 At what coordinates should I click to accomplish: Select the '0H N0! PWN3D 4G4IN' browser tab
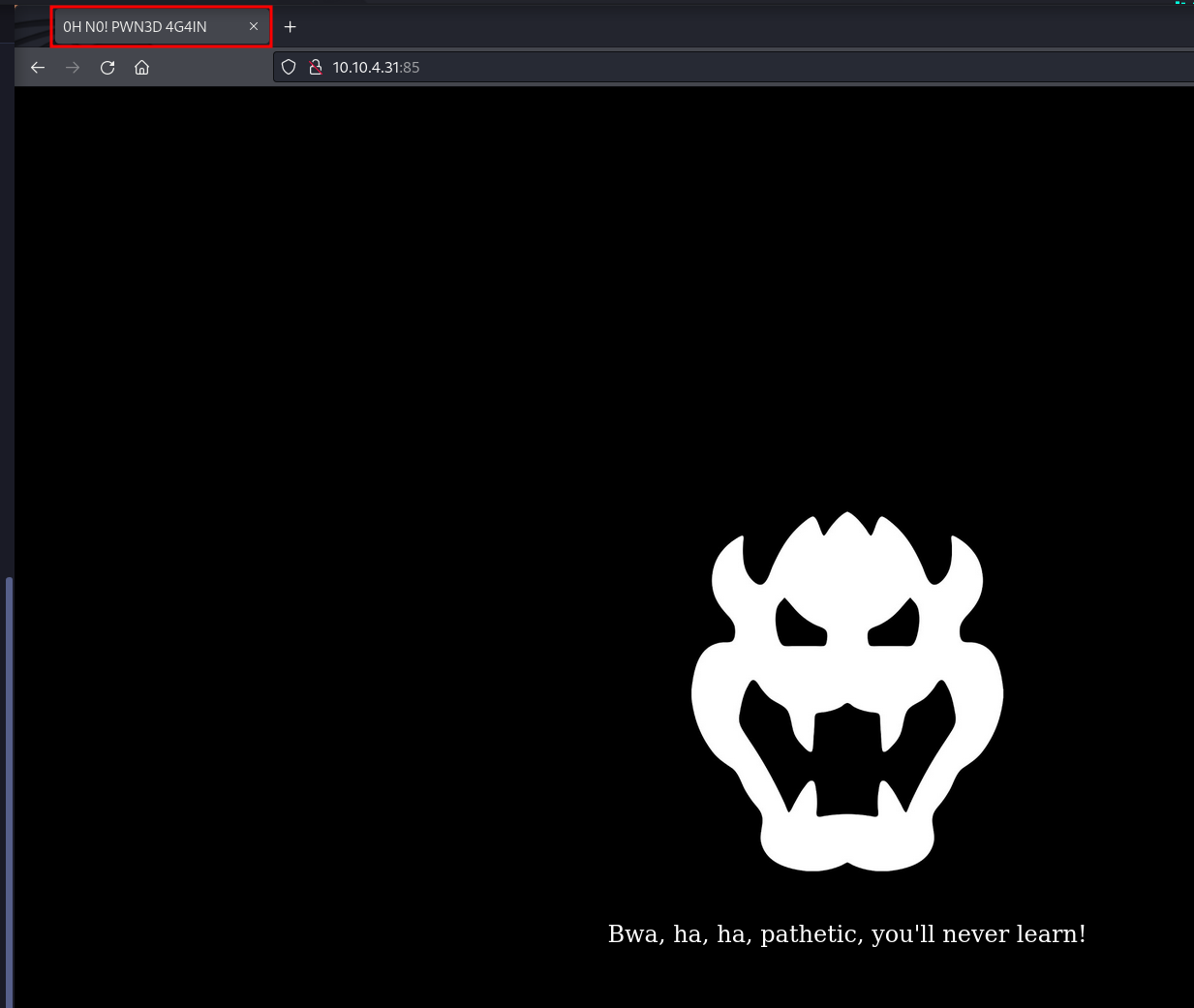(x=161, y=27)
